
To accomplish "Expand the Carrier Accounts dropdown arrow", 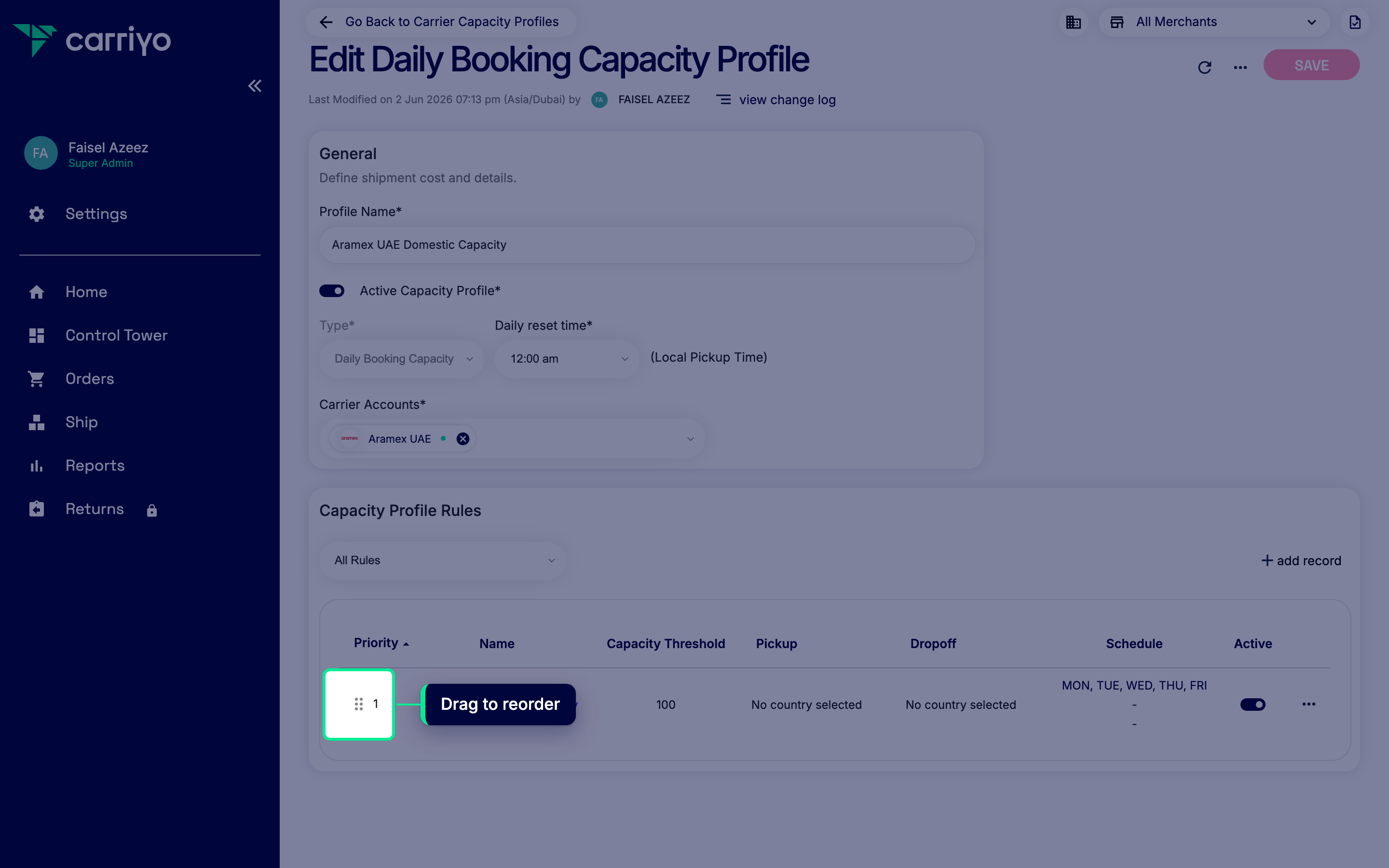I will coord(691,439).
